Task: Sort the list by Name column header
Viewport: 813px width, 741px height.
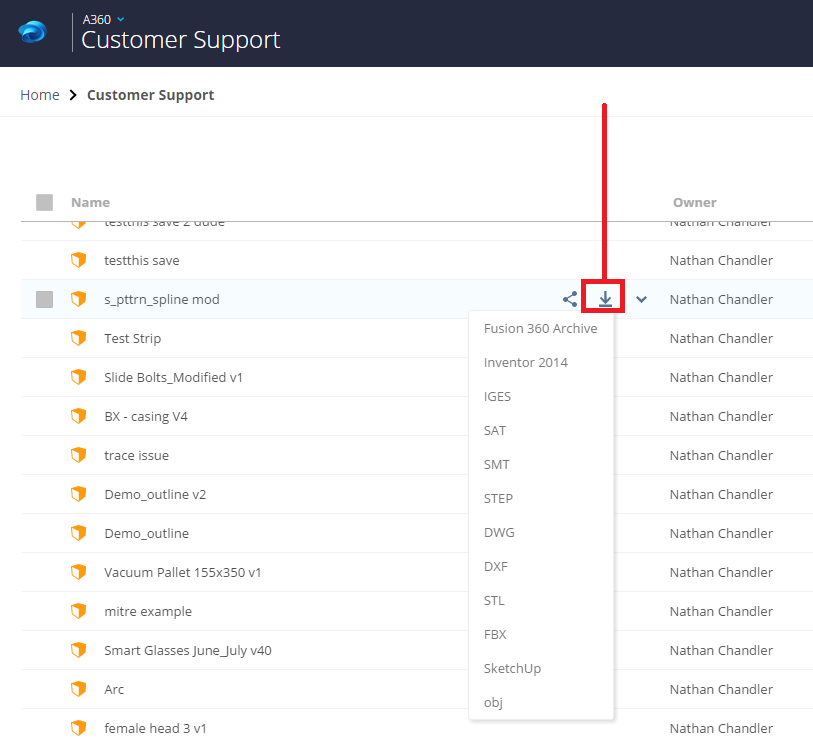Action: pos(90,202)
